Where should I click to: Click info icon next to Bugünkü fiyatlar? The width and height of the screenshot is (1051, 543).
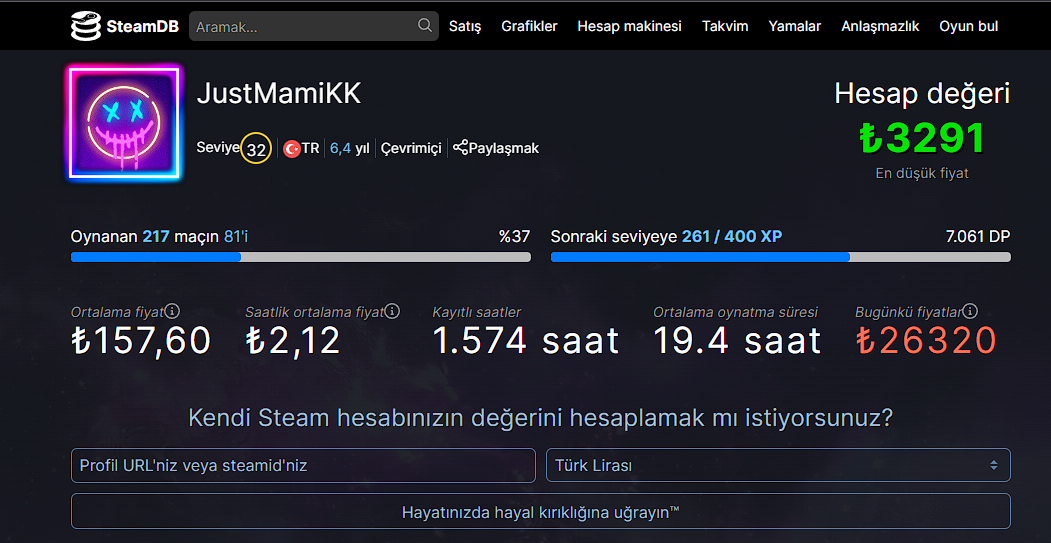[x=971, y=311]
